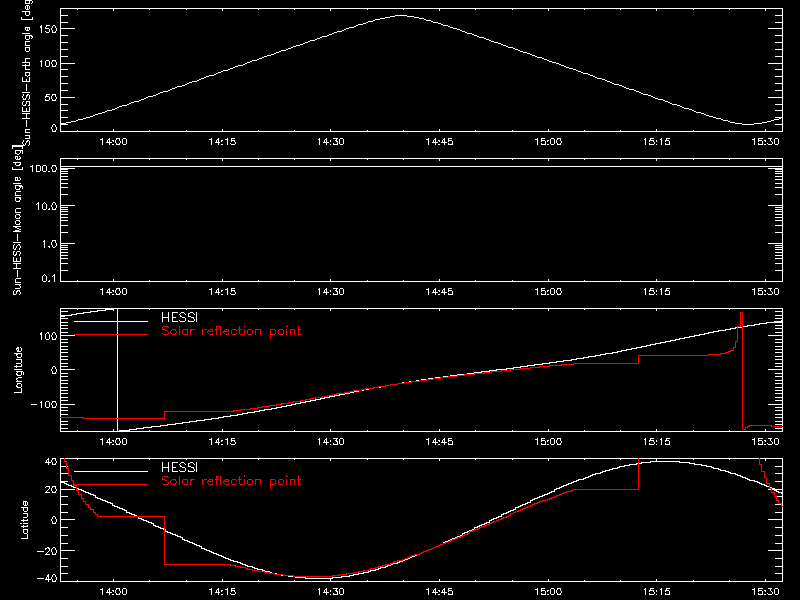The height and width of the screenshot is (600, 800).
Task: Click 'Solar reflection point' legend in Latitude plot
Action: pyautogui.click(x=231, y=481)
